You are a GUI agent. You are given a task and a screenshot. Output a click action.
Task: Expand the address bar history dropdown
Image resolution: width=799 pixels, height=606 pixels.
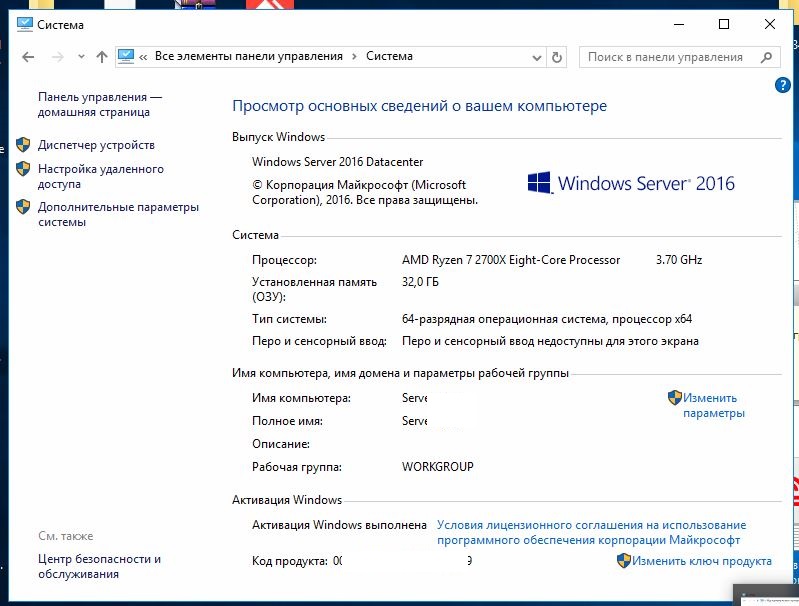coord(538,57)
